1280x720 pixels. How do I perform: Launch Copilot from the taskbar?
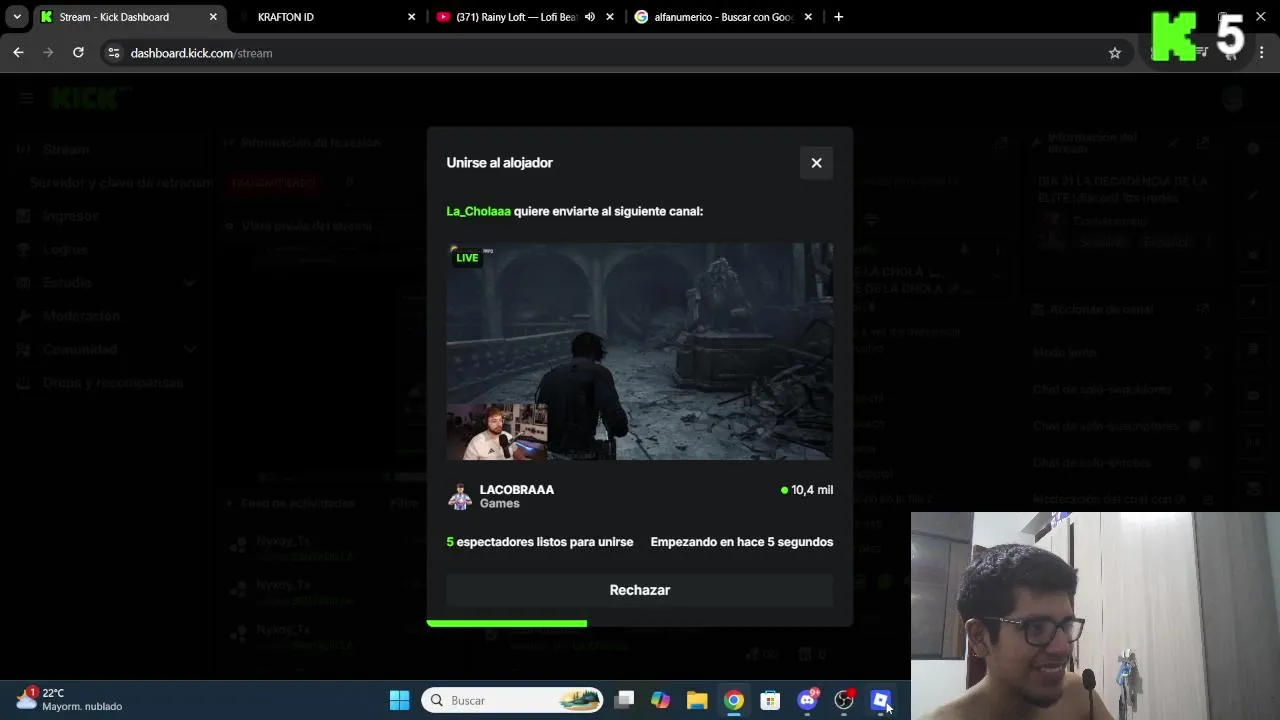point(660,700)
